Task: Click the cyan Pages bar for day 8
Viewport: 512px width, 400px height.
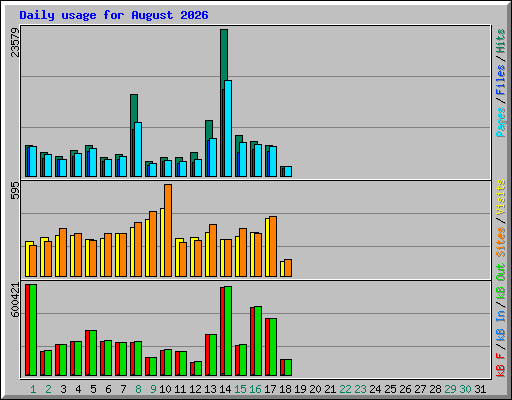Action: click(x=138, y=149)
